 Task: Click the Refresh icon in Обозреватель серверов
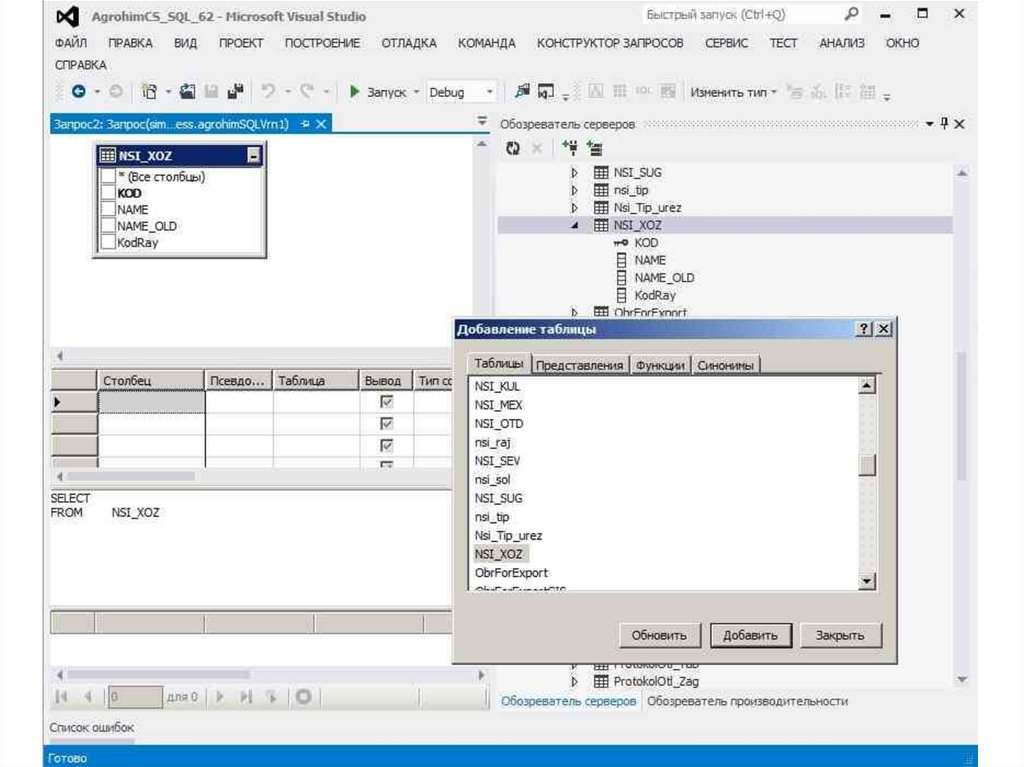pyautogui.click(x=513, y=148)
